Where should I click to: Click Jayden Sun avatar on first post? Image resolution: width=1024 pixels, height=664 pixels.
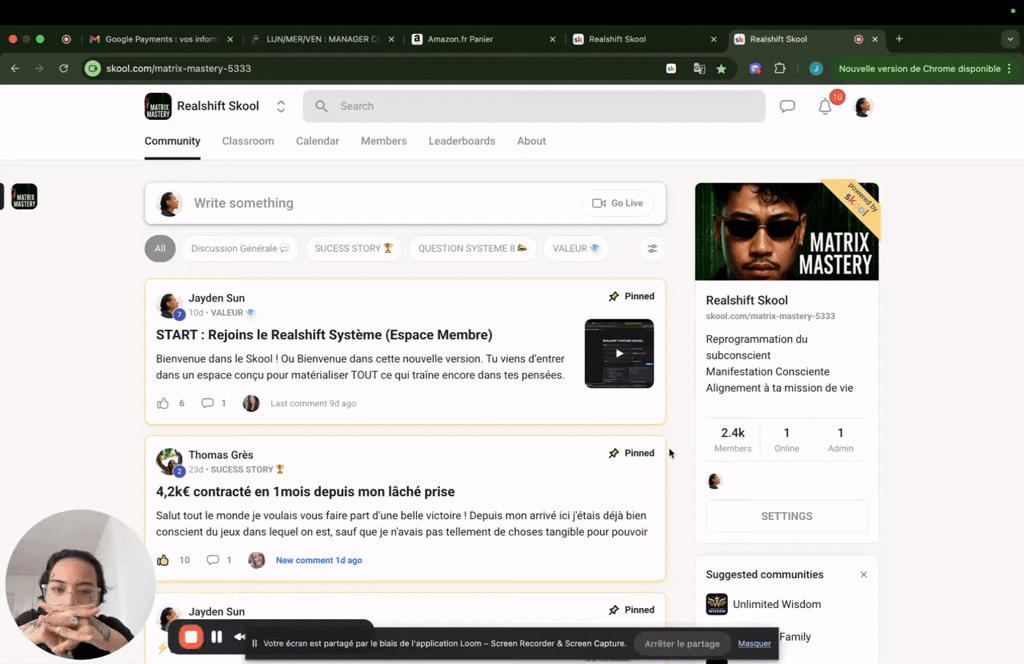tap(169, 304)
